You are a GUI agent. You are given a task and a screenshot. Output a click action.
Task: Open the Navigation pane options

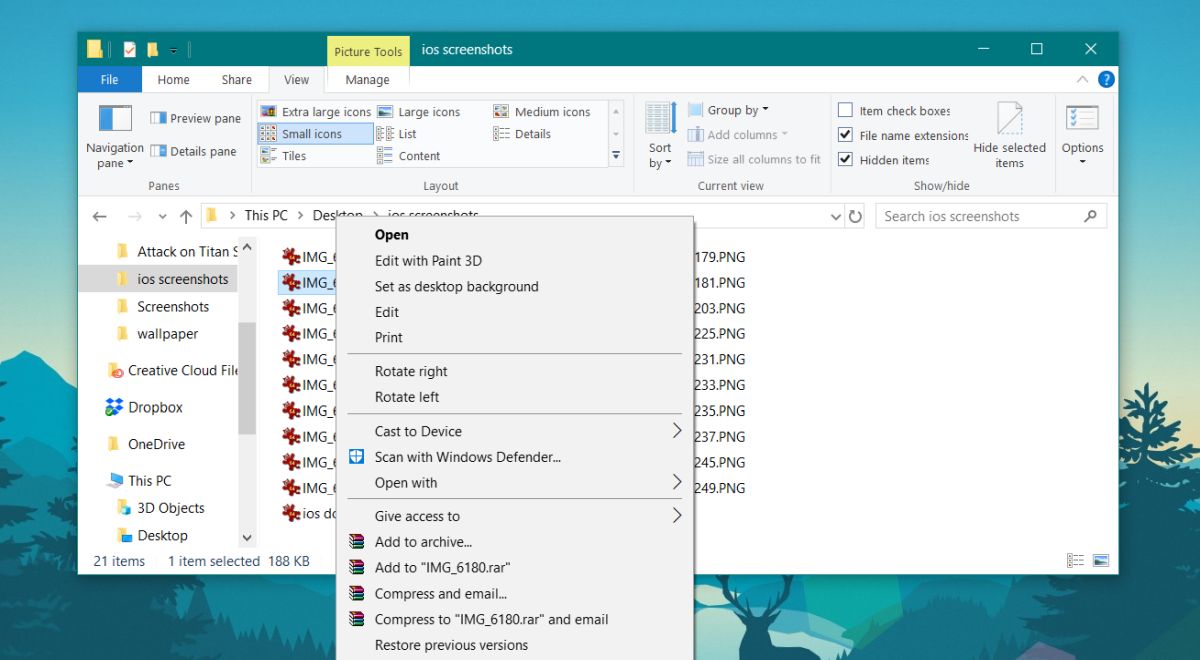115,135
